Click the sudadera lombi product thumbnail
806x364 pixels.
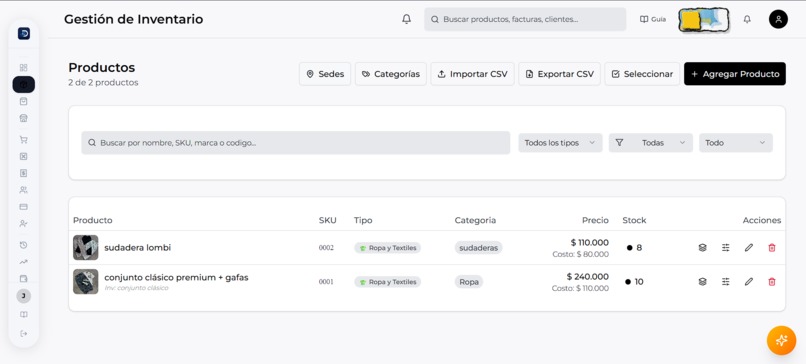tap(85, 248)
